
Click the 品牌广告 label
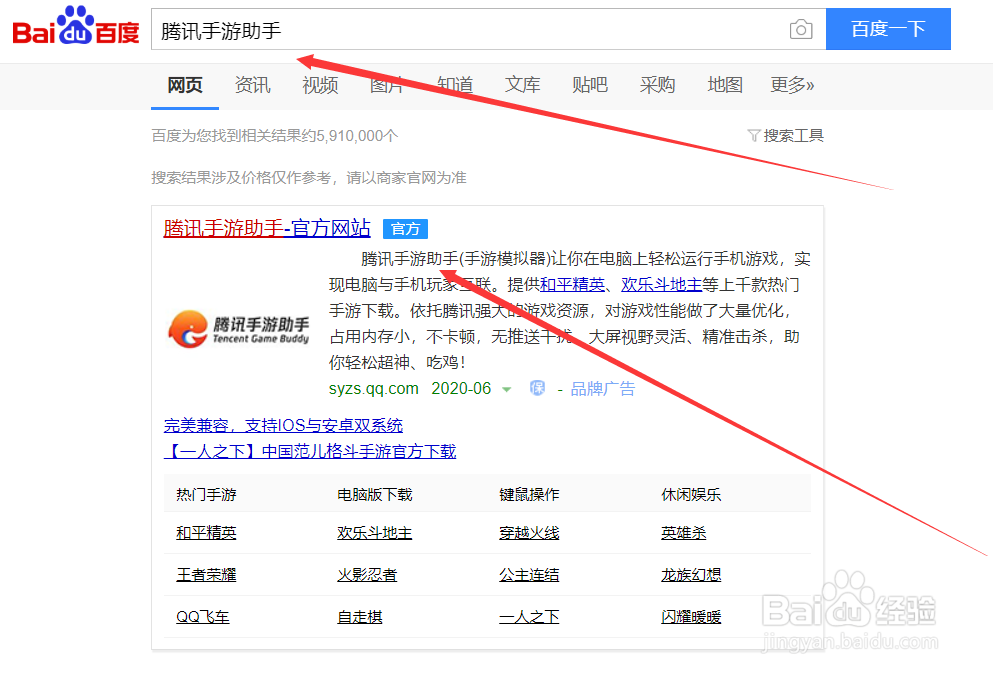[x=602, y=389]
